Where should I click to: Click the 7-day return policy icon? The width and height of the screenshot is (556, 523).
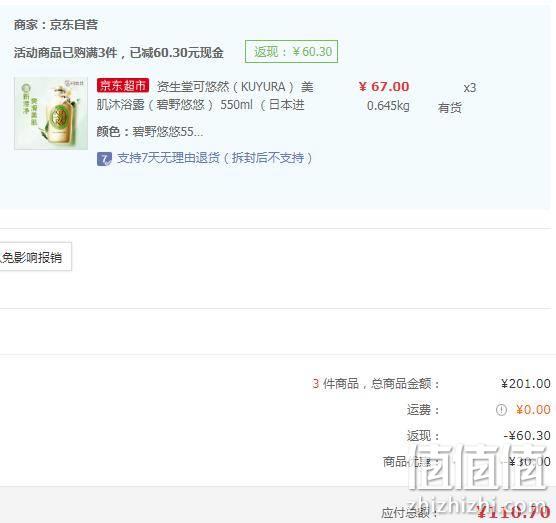tap(104, 159)
